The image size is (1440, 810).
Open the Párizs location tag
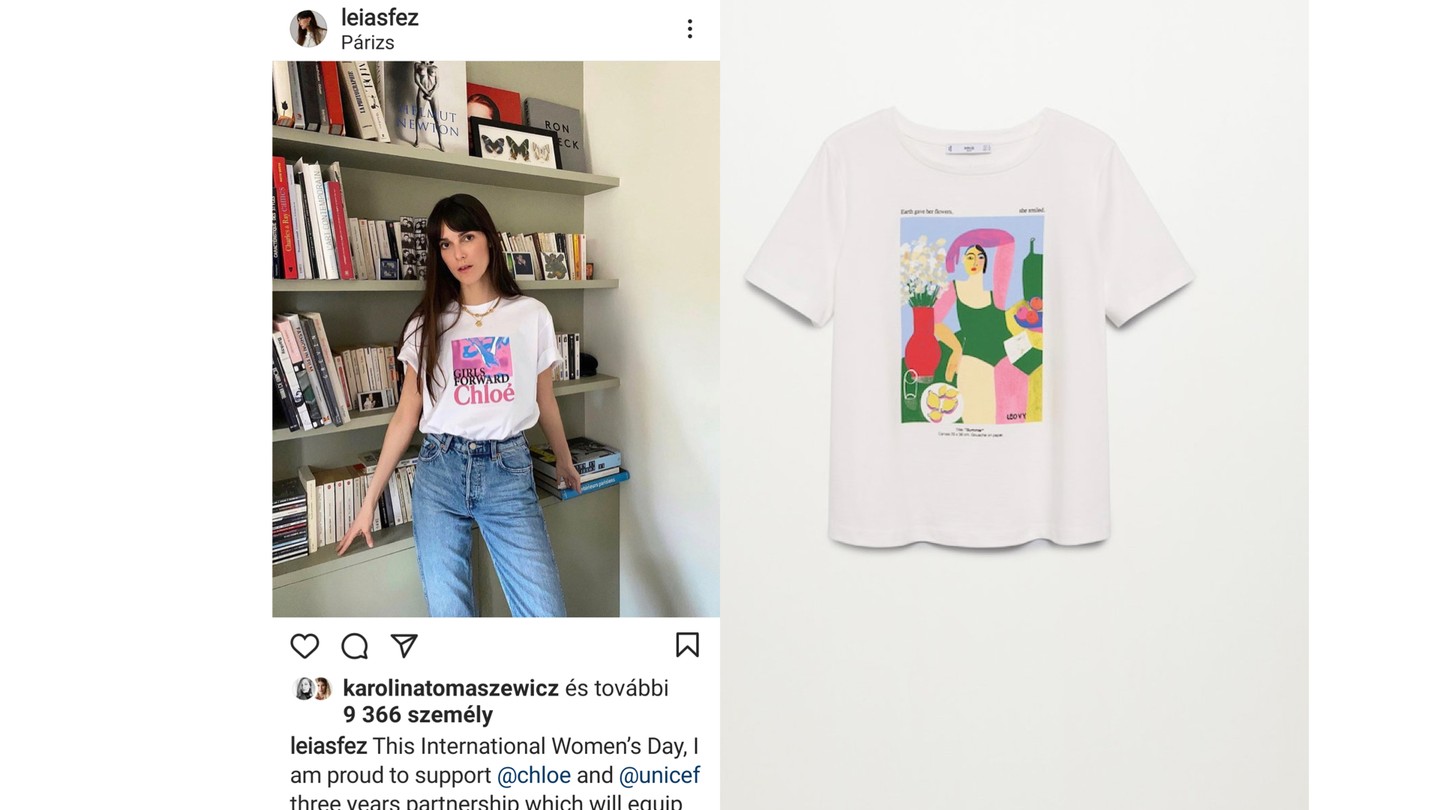pos(367,43)
